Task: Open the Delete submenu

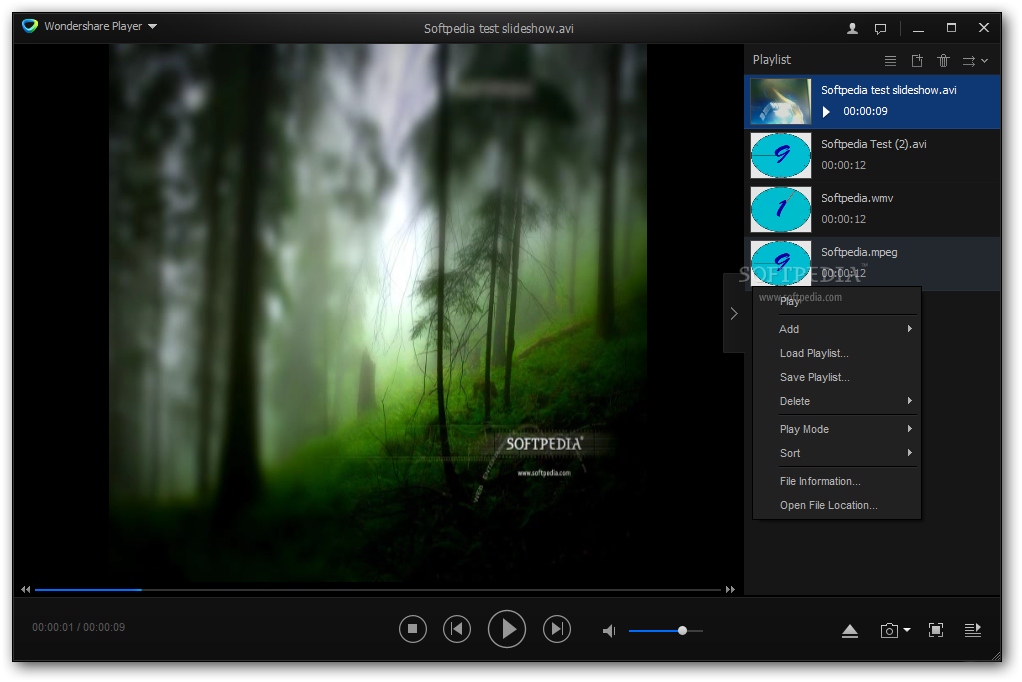Action: (x=836, y=402)
